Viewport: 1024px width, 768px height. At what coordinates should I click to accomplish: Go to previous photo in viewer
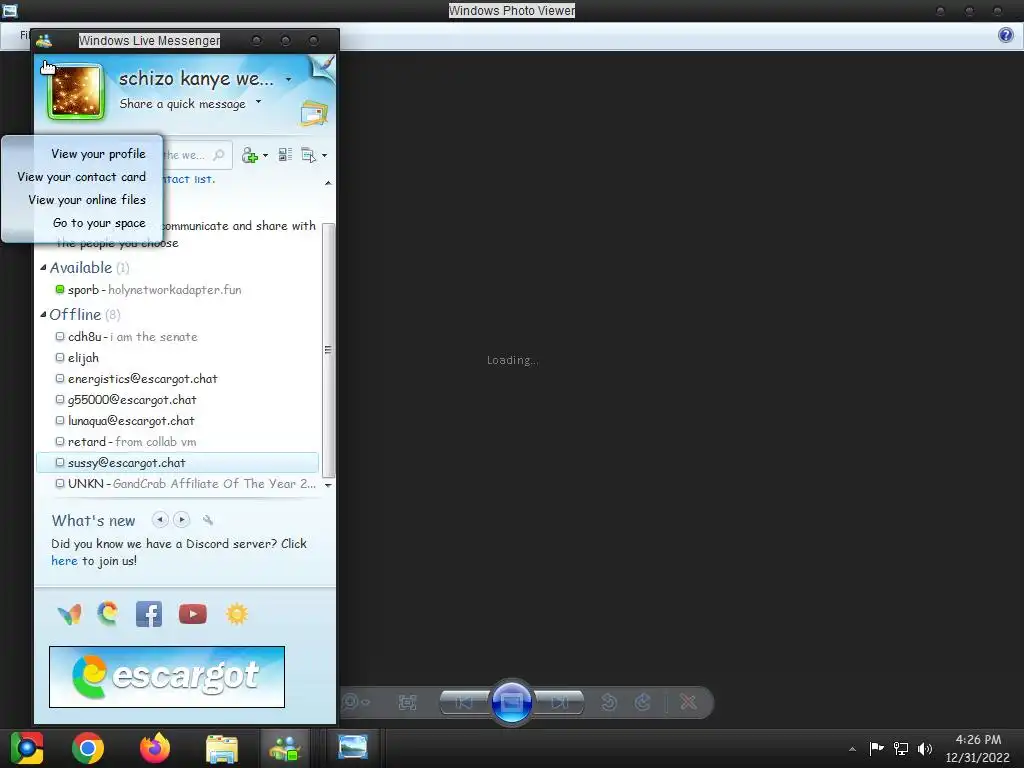coord(464,703)
